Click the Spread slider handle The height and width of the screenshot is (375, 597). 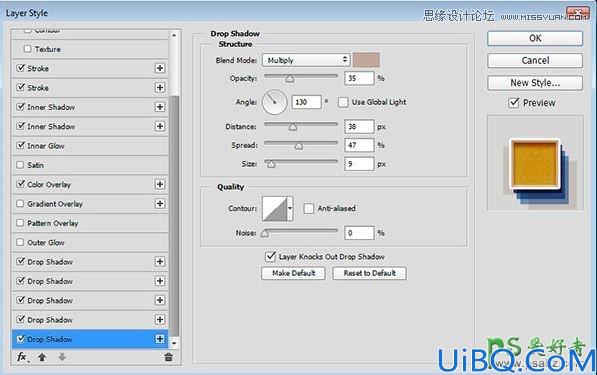299,145
